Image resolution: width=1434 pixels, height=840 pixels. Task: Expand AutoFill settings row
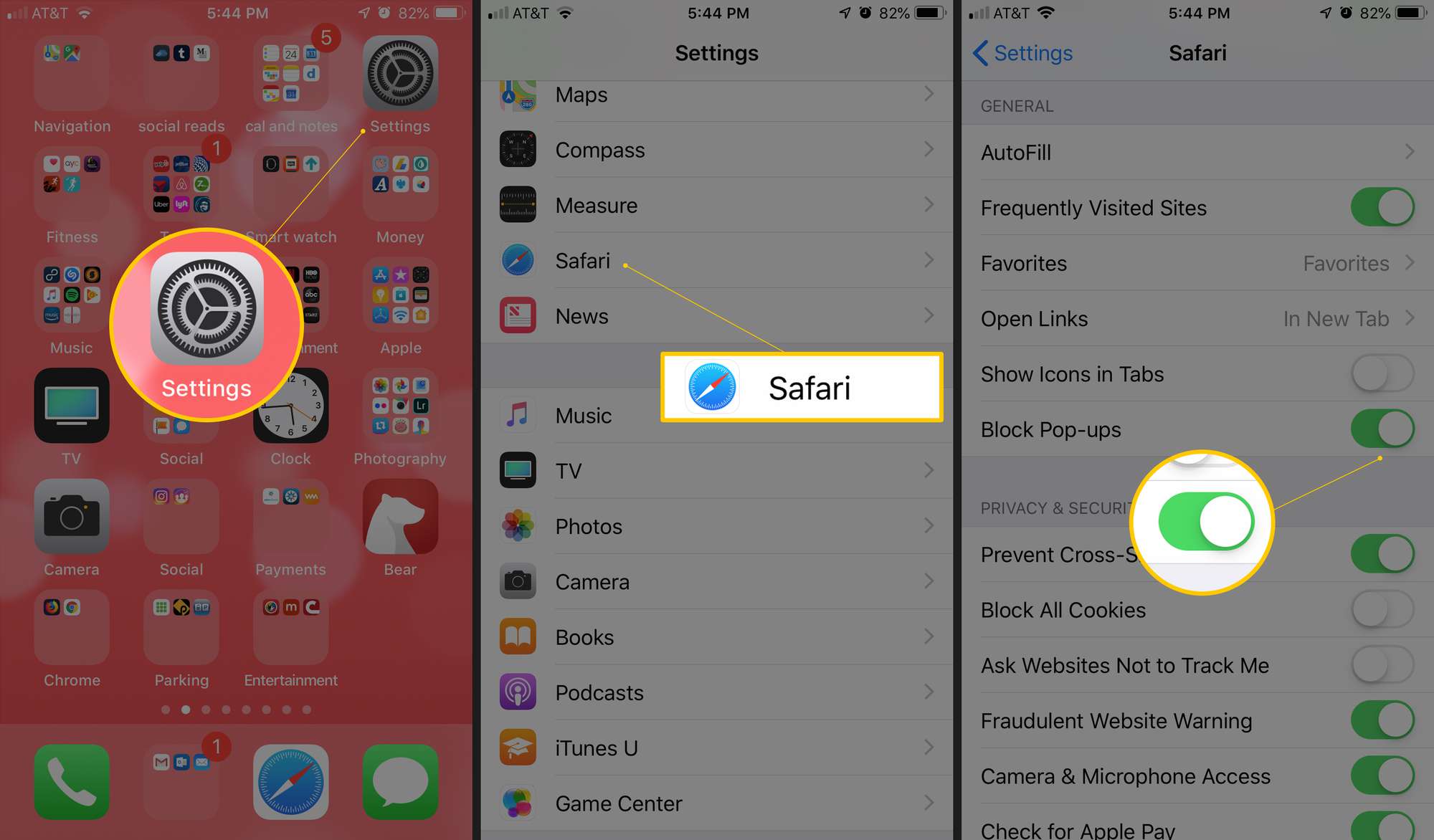point(1196,152)
